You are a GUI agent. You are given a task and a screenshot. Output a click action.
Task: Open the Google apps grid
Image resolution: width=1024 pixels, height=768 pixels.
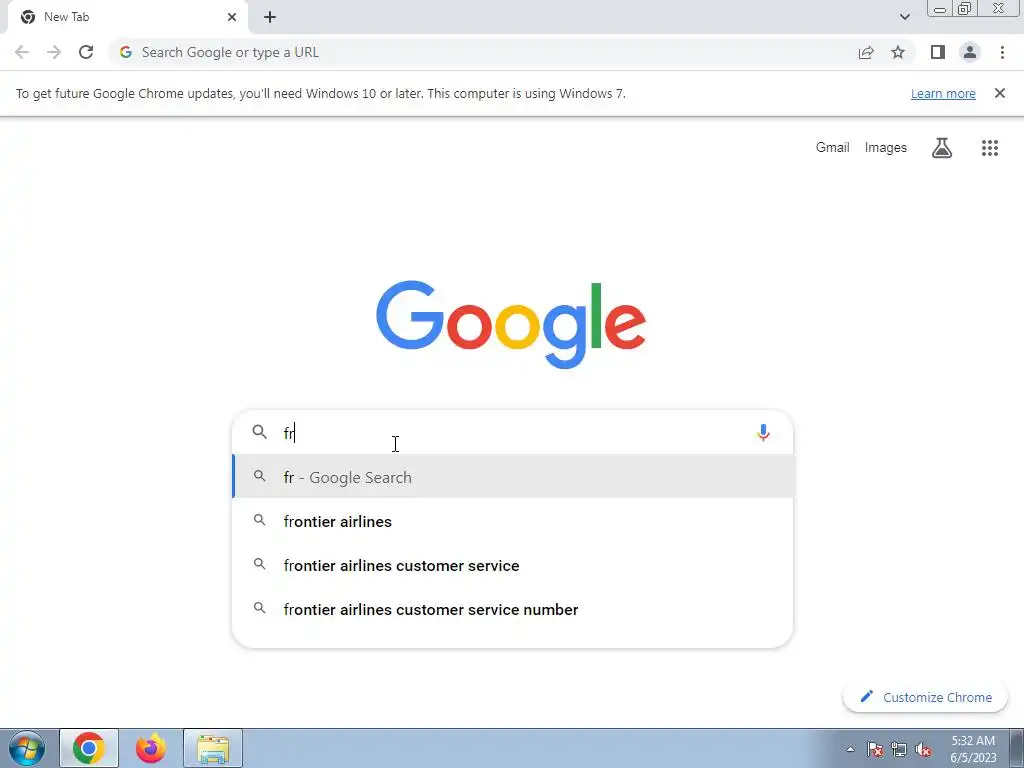point(990,148)
